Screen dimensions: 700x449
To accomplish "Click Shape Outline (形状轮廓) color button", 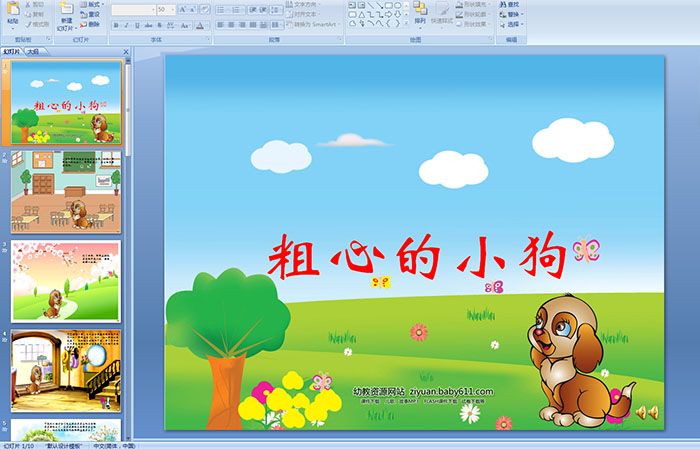I will pos(472,14).
